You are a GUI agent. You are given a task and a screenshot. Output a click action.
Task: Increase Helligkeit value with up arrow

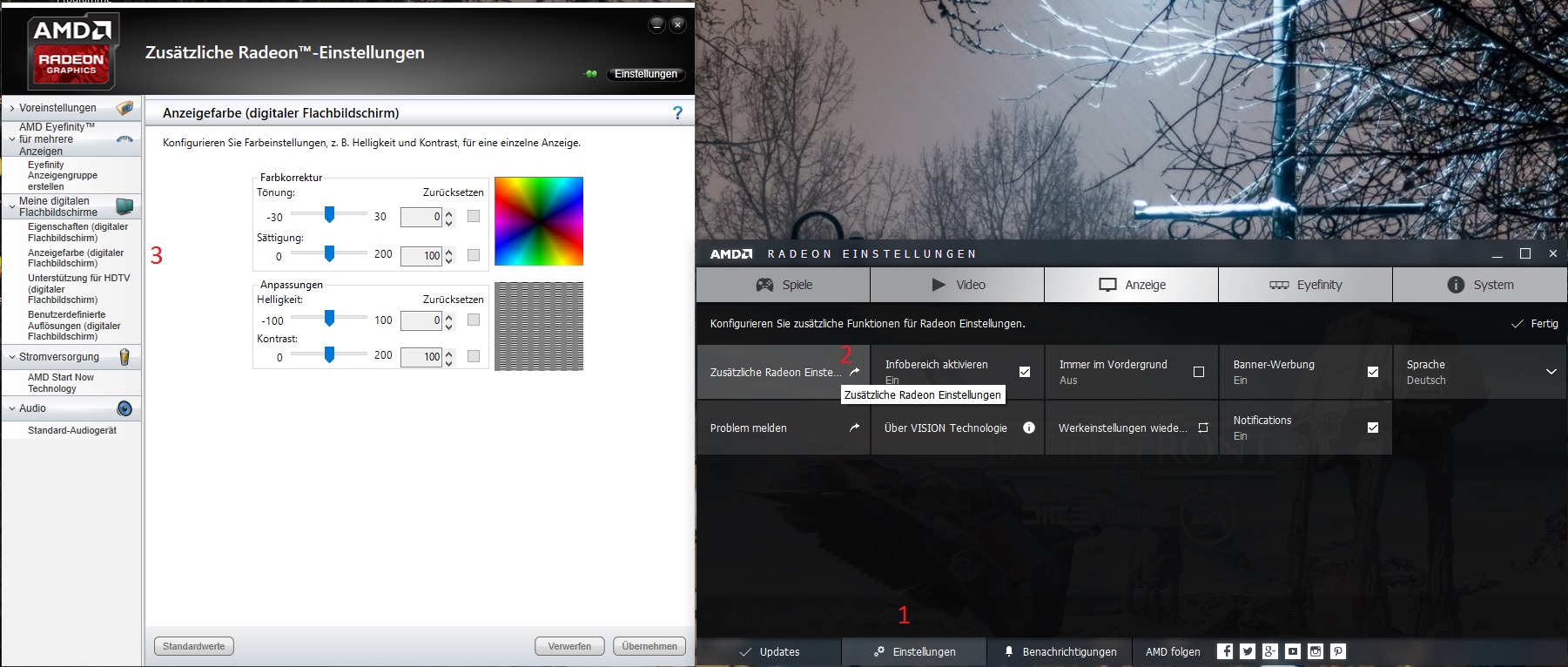449,316
